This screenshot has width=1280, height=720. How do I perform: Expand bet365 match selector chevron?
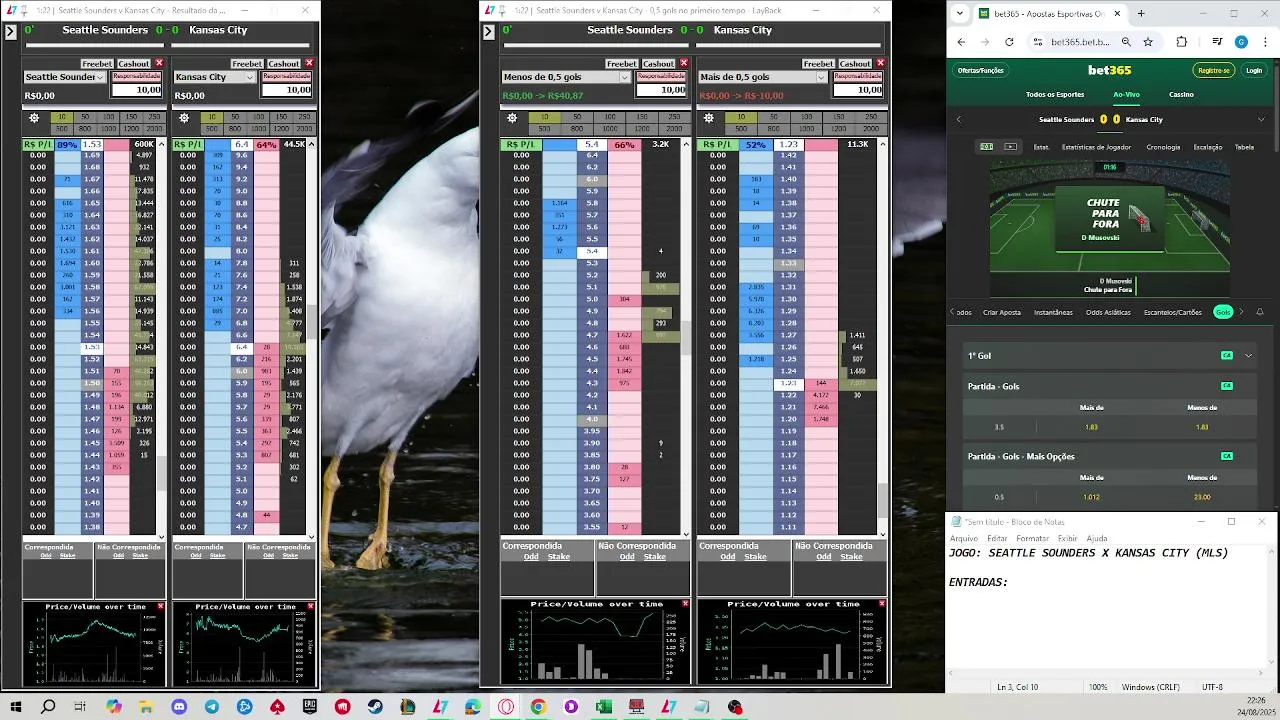pos(1261,119)
